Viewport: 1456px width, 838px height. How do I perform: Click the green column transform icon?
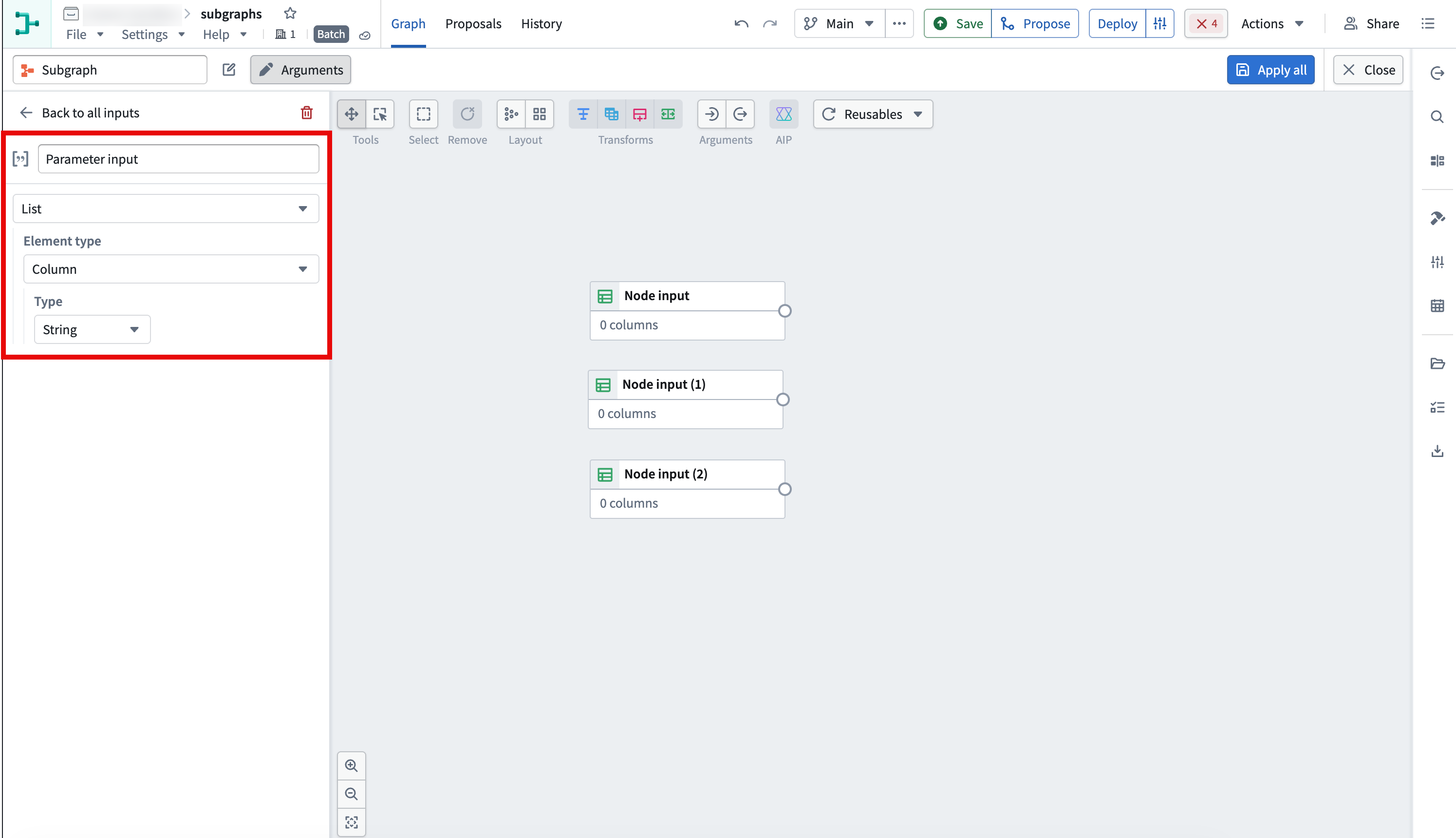[x=668, y=114]
